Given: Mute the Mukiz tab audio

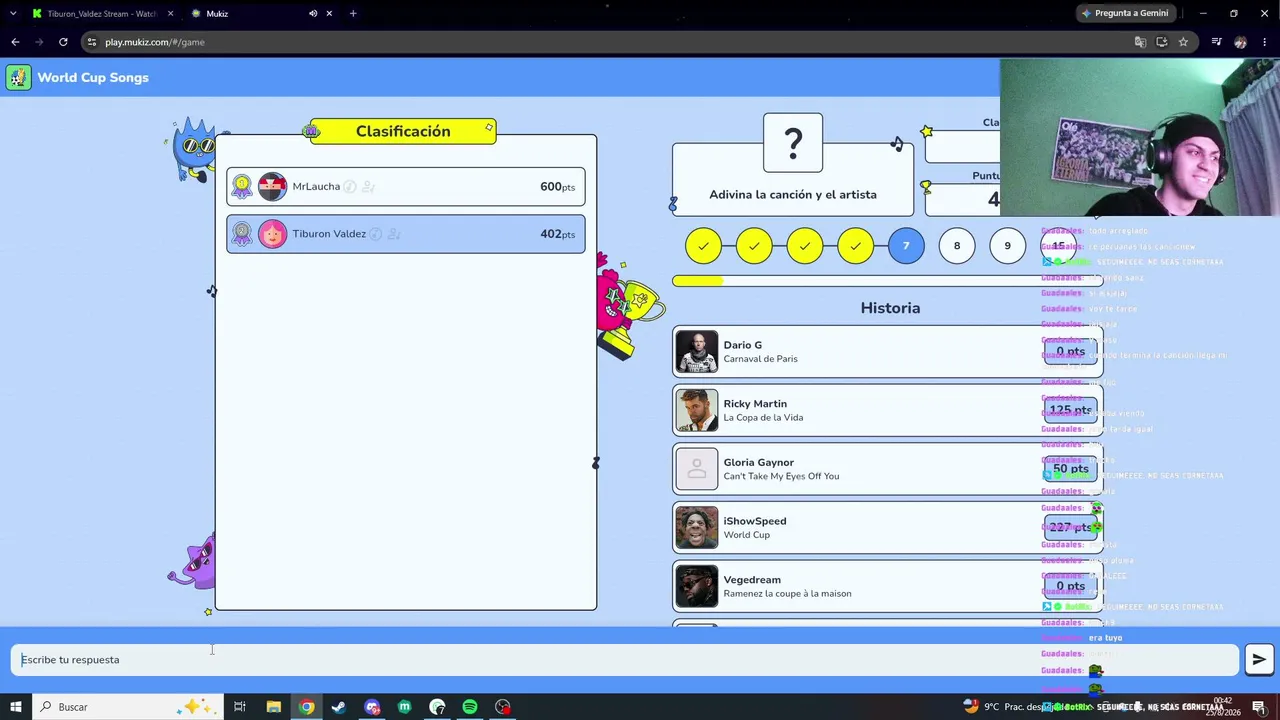Looking at the screenshot, I should (313, 13).
